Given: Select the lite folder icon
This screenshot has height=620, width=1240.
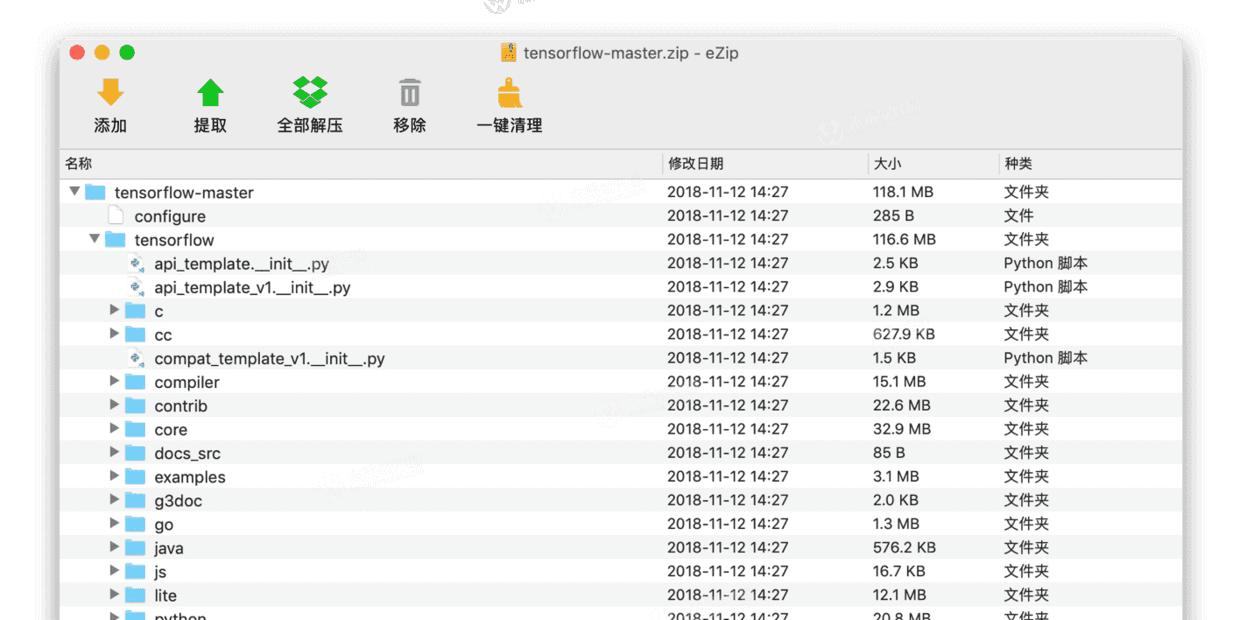Looking at the screenshot, I should point(135,595).
